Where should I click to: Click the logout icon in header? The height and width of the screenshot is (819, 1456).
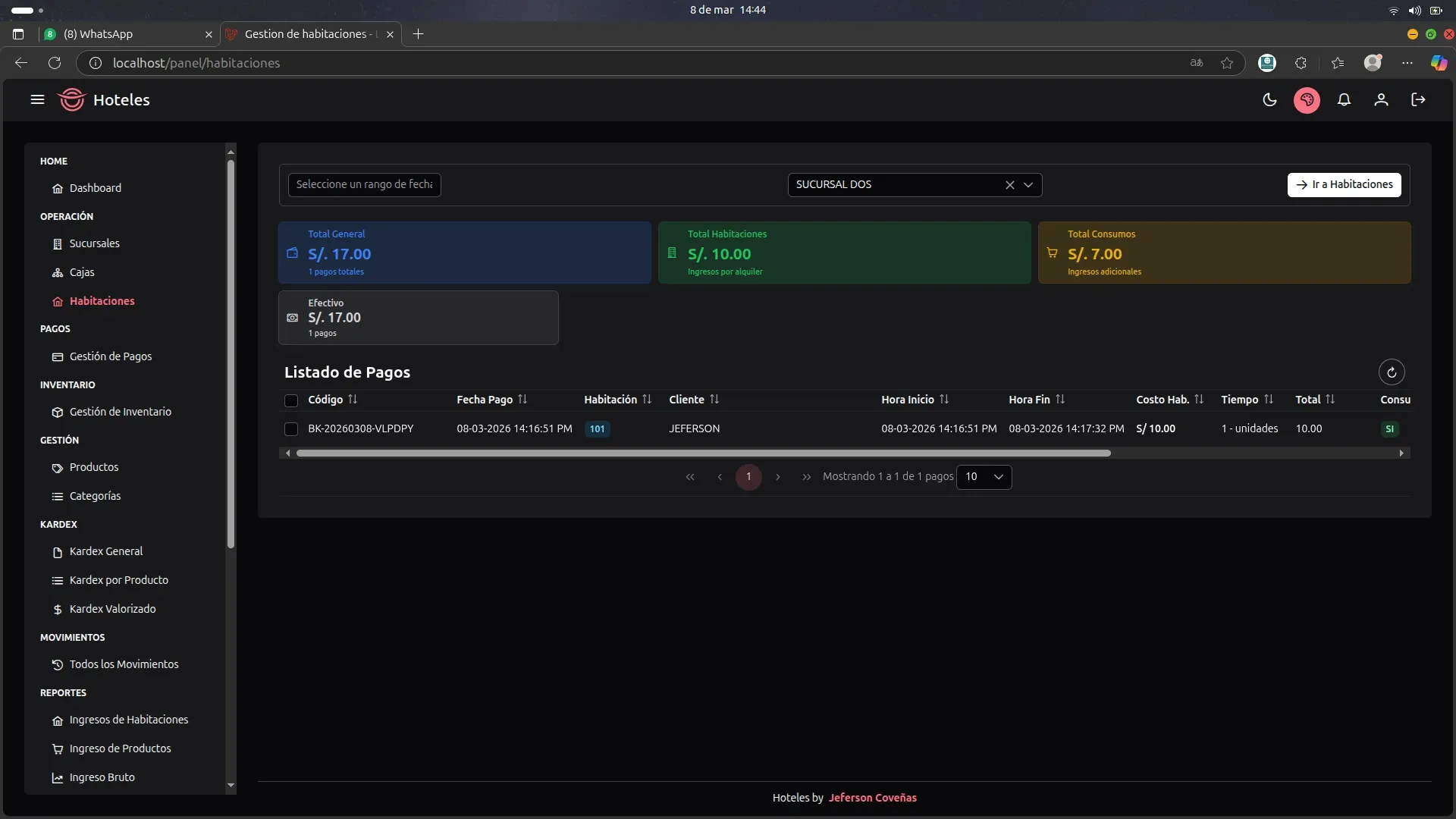[x=1418, y=100]
